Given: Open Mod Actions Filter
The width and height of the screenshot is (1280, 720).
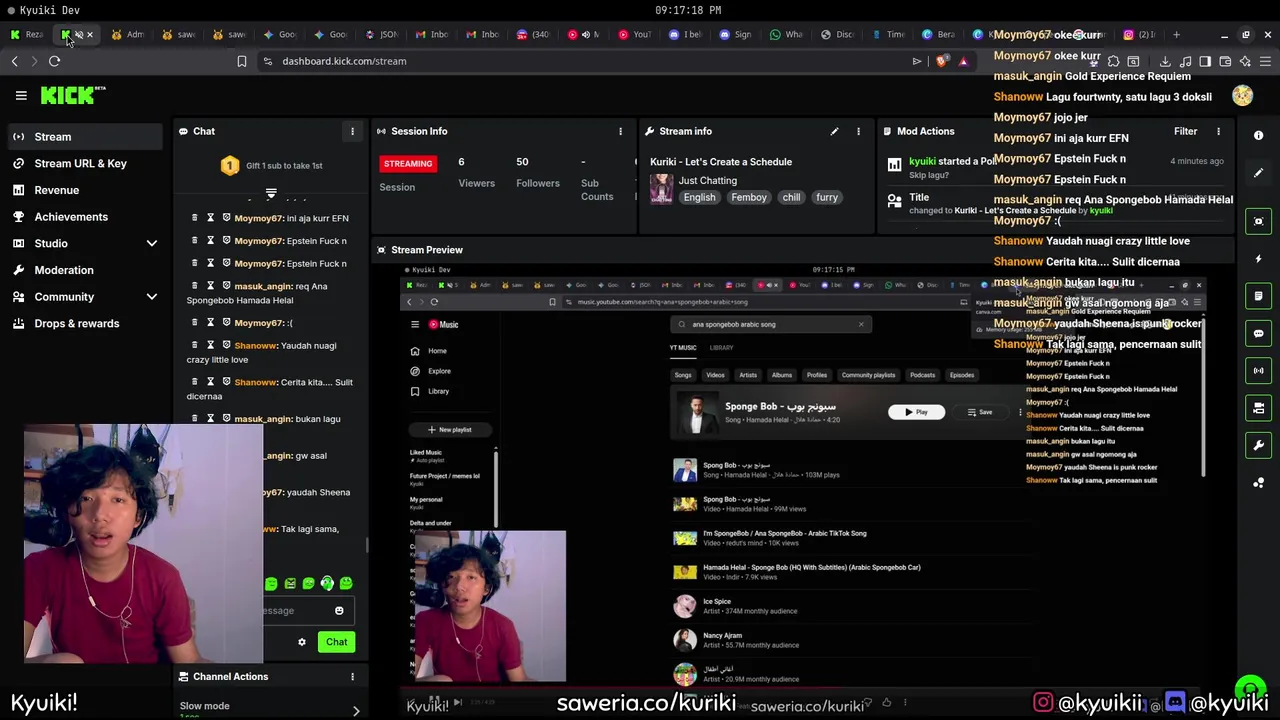Looking at the screenshot, I should point(1185,131).
